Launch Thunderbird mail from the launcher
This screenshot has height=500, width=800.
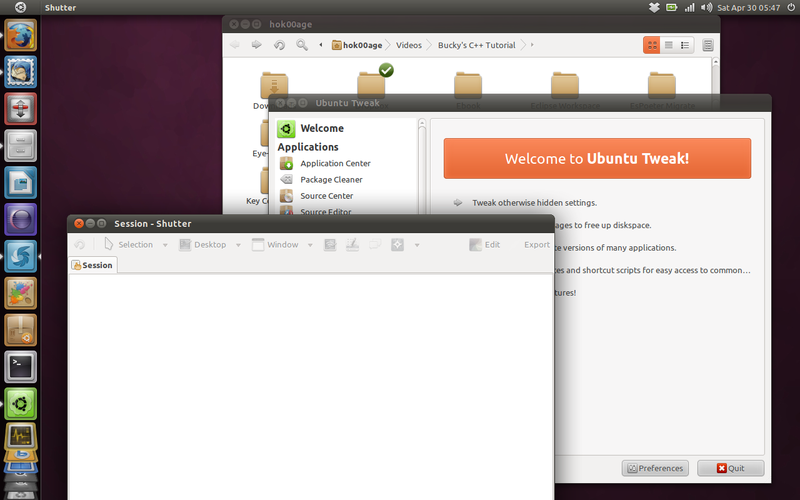pyautogui.click(x=20, y=72)
